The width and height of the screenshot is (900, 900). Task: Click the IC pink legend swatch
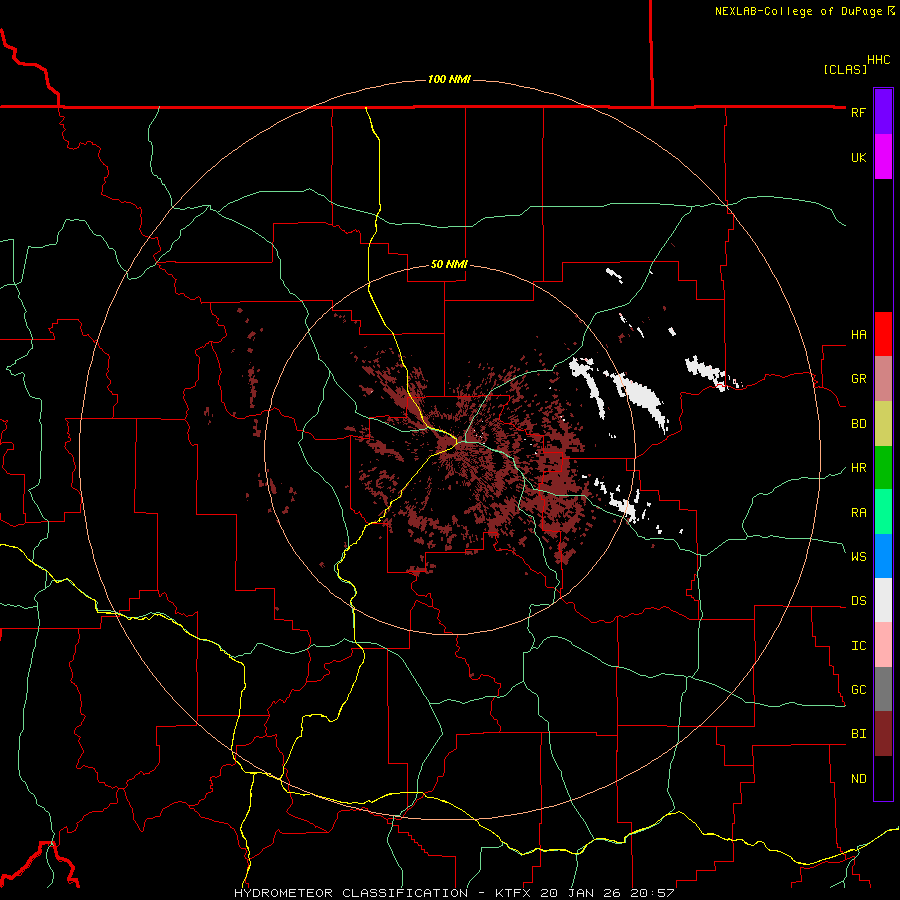point(883,645)
